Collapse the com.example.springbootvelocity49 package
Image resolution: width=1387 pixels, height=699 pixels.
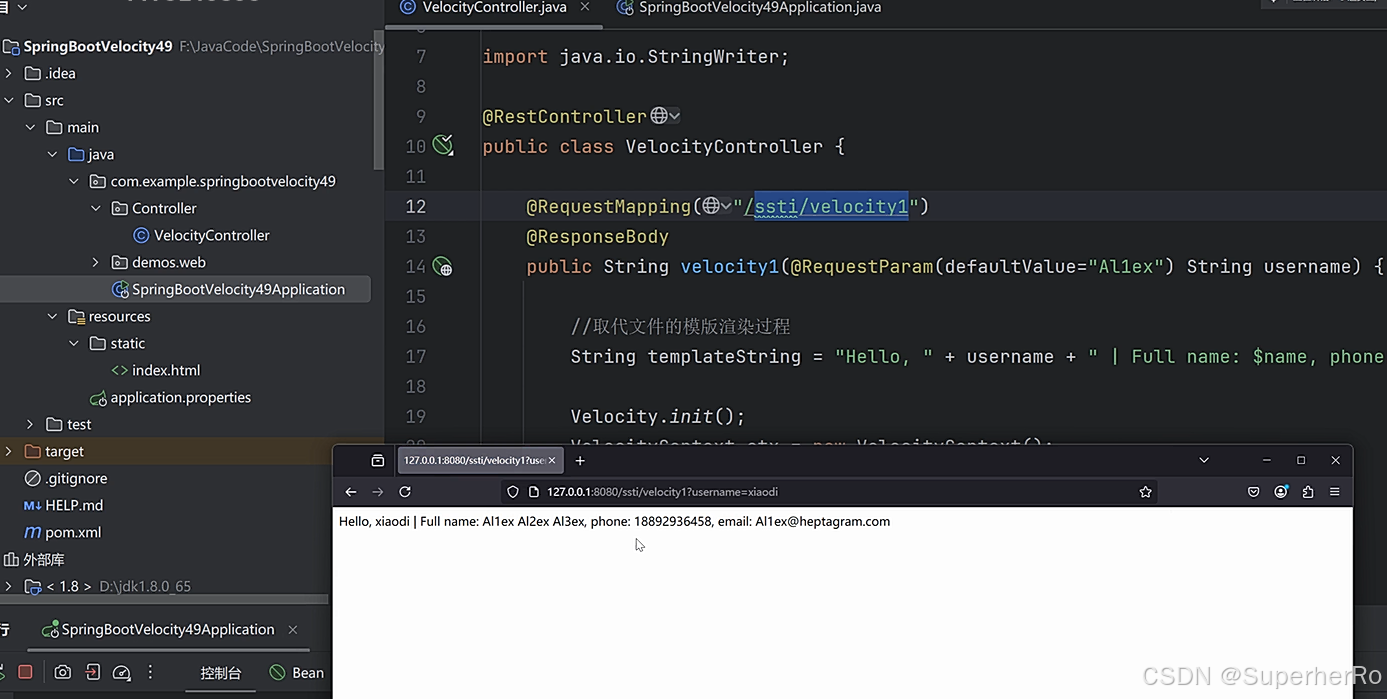[74, 181]
